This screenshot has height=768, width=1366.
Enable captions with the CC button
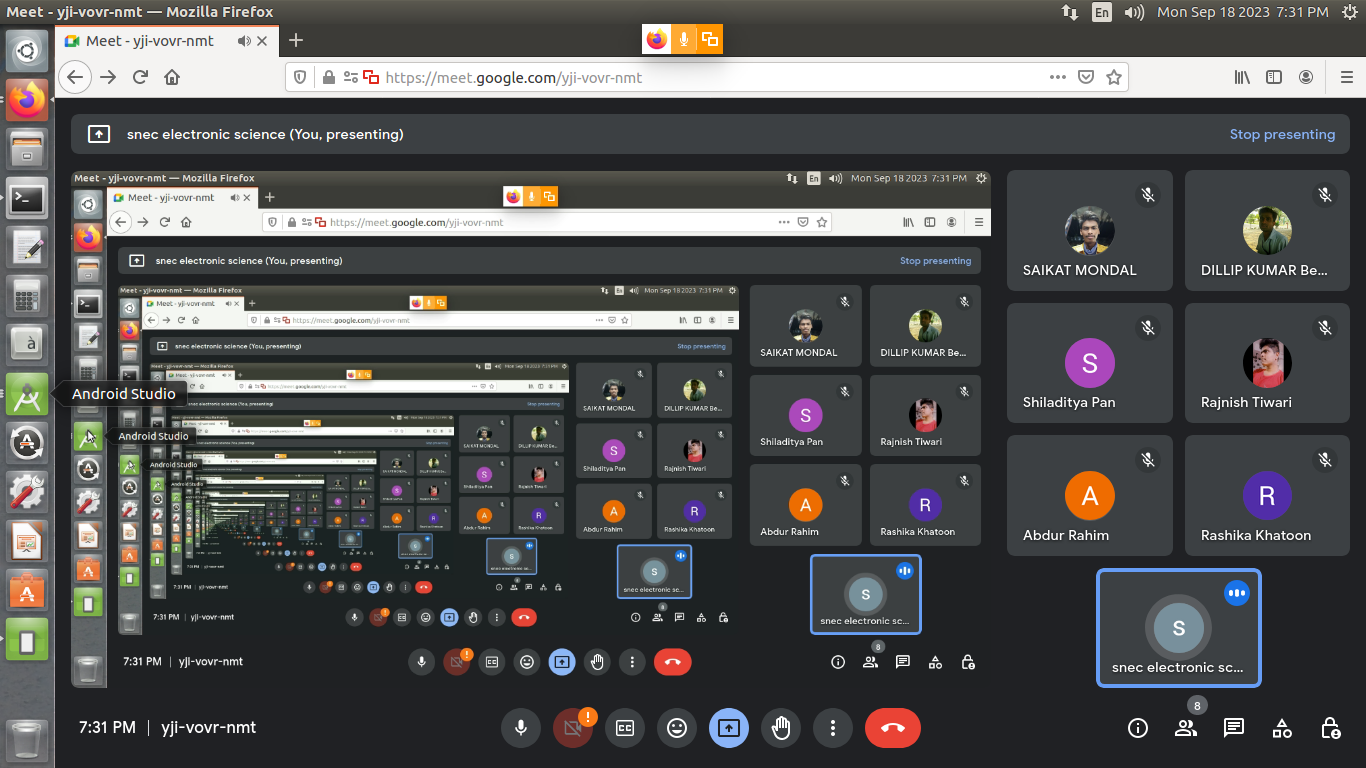[625, 728]
